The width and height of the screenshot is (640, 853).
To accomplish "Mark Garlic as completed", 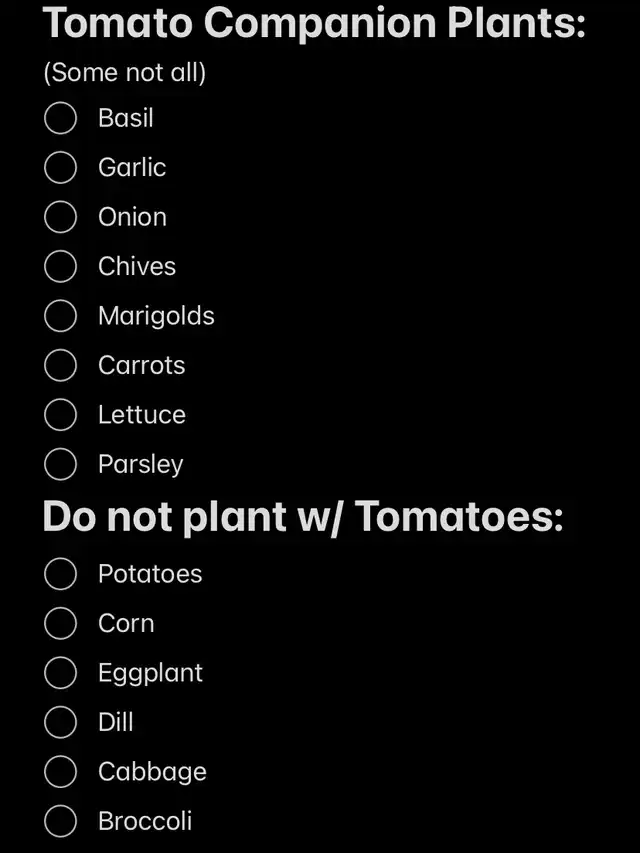I will 61,167.
